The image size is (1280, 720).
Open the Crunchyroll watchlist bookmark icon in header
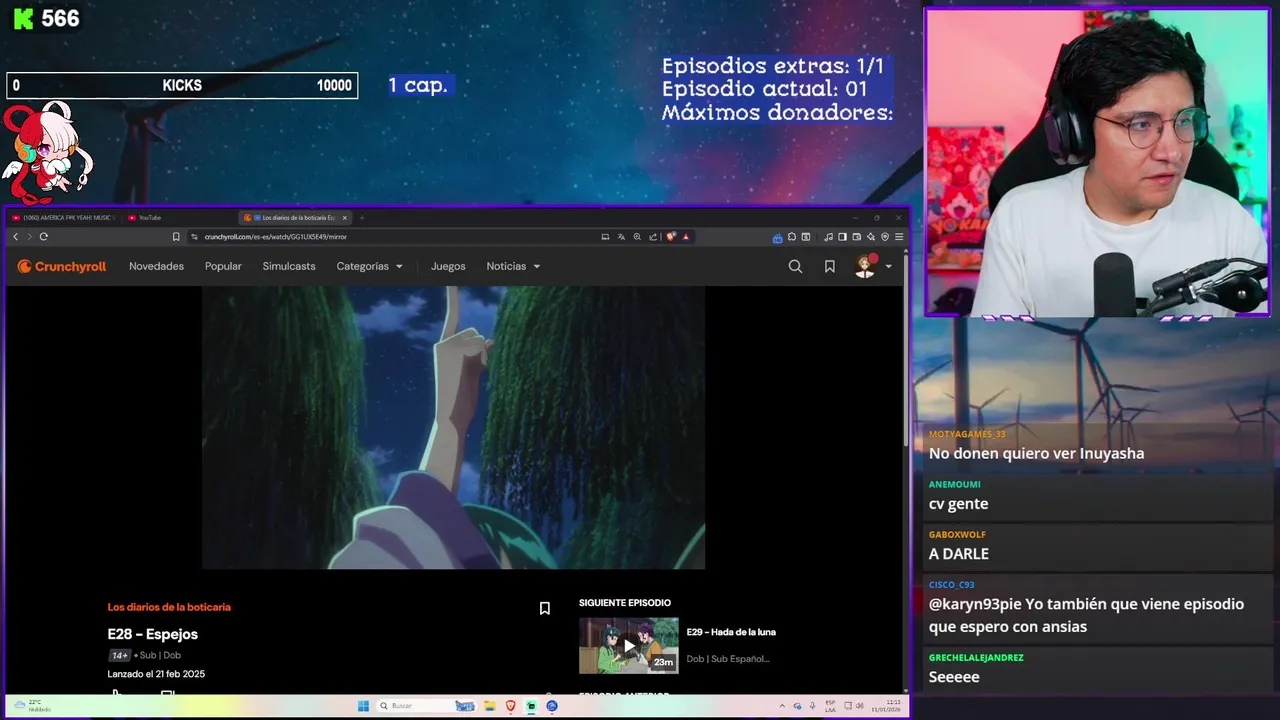(829, 266)
